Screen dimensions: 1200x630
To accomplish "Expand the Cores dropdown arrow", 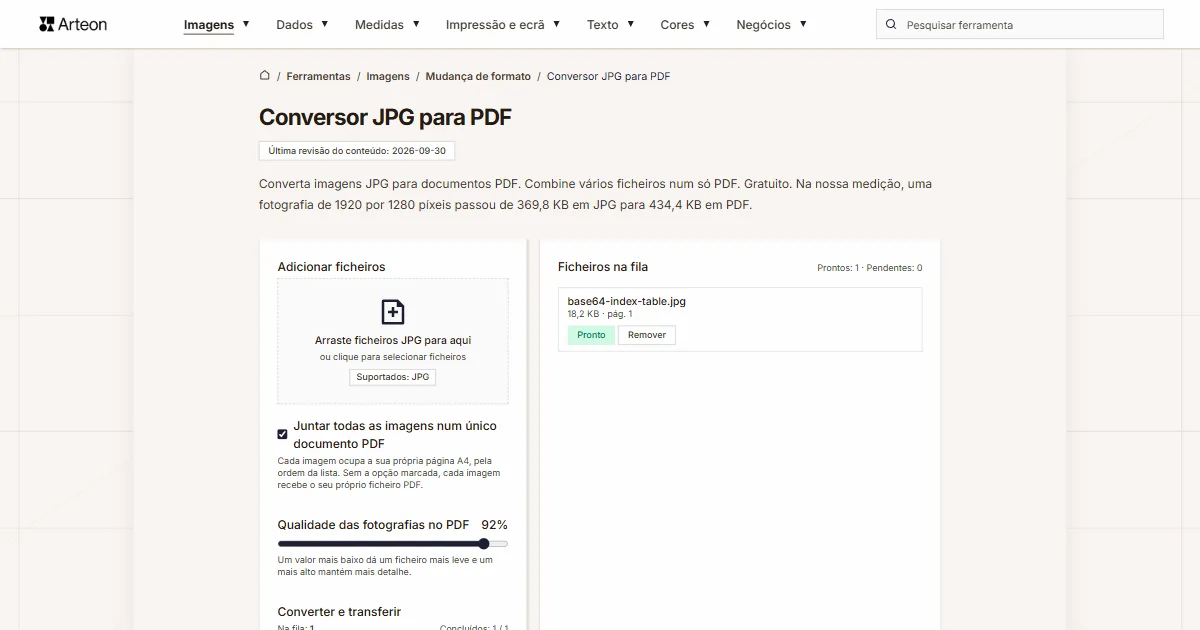I will pyautogui.click(x=706, y=24).
